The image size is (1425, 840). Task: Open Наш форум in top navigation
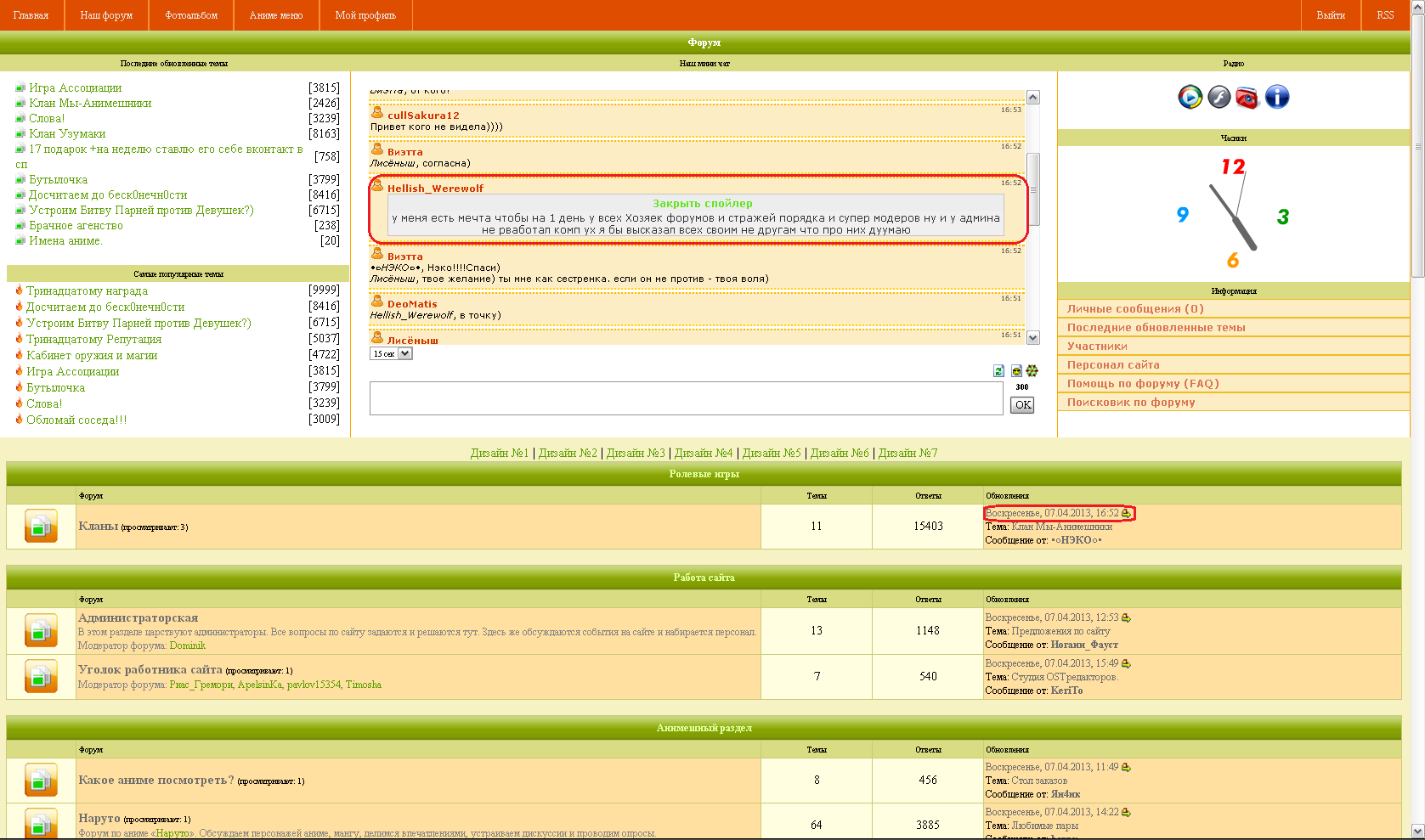(x=106, y=15)
